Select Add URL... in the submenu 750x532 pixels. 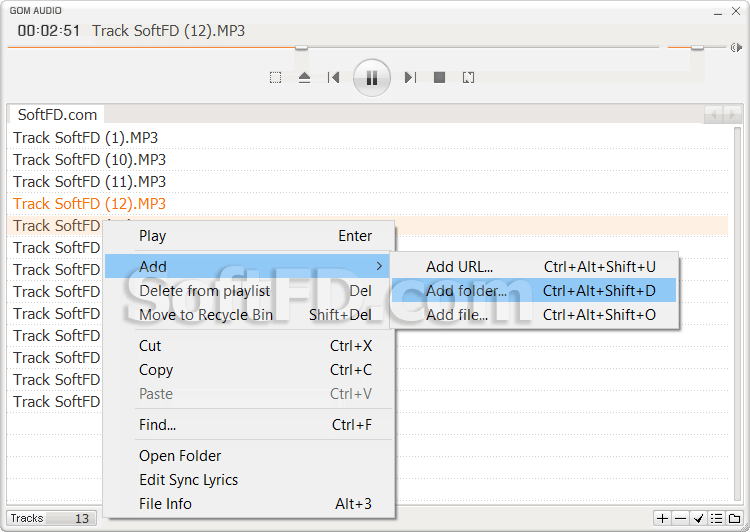pos(534,266)
